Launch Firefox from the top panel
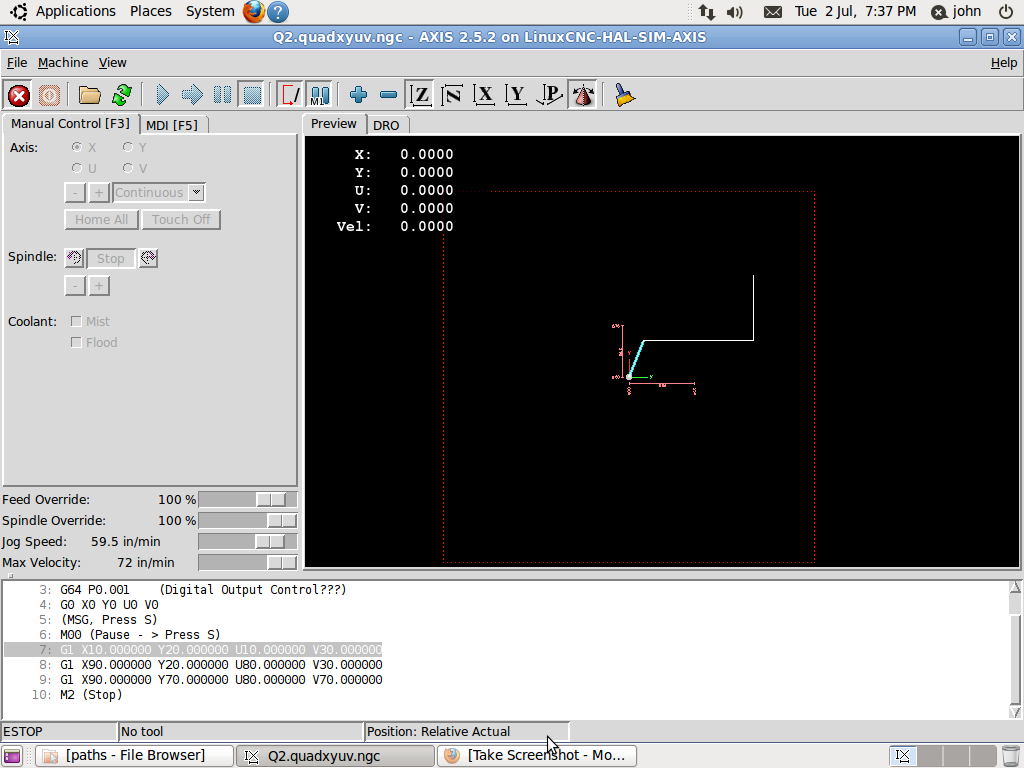The height and width of the screenshot is (768, 1024). [x=253, y=11]
